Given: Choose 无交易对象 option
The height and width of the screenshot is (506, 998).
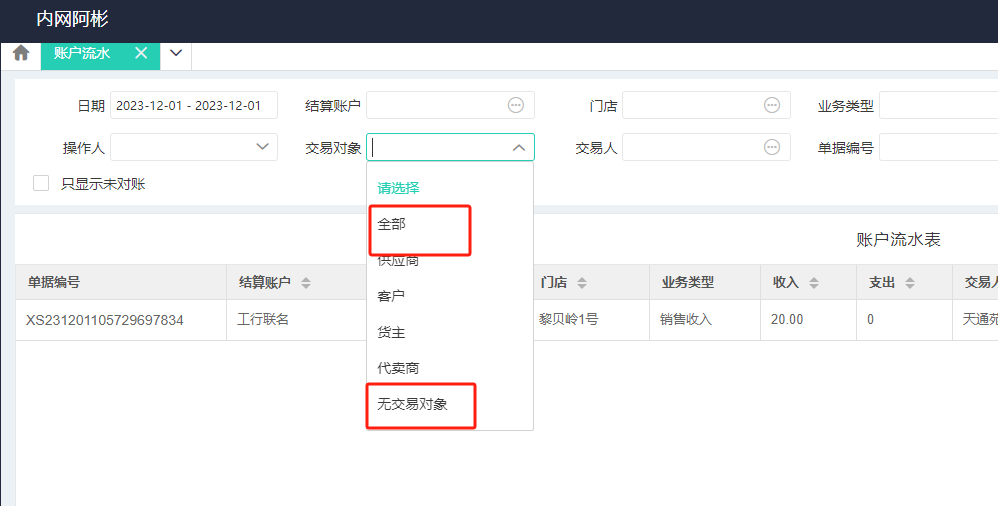Looking at the screenshot, I should click(412, 404).
